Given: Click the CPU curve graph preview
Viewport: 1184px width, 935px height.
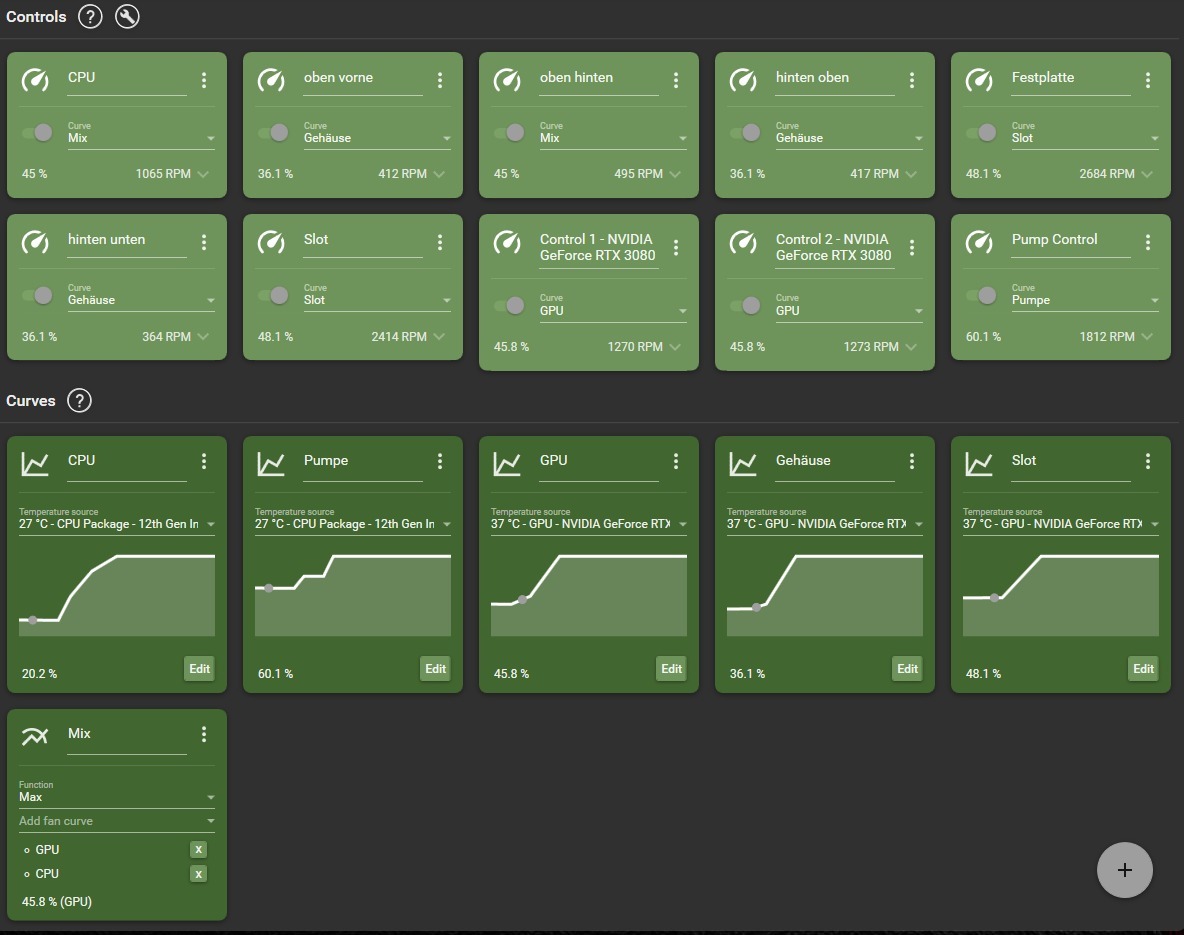Looking at the screenshot, I should (x=117, y=594).
